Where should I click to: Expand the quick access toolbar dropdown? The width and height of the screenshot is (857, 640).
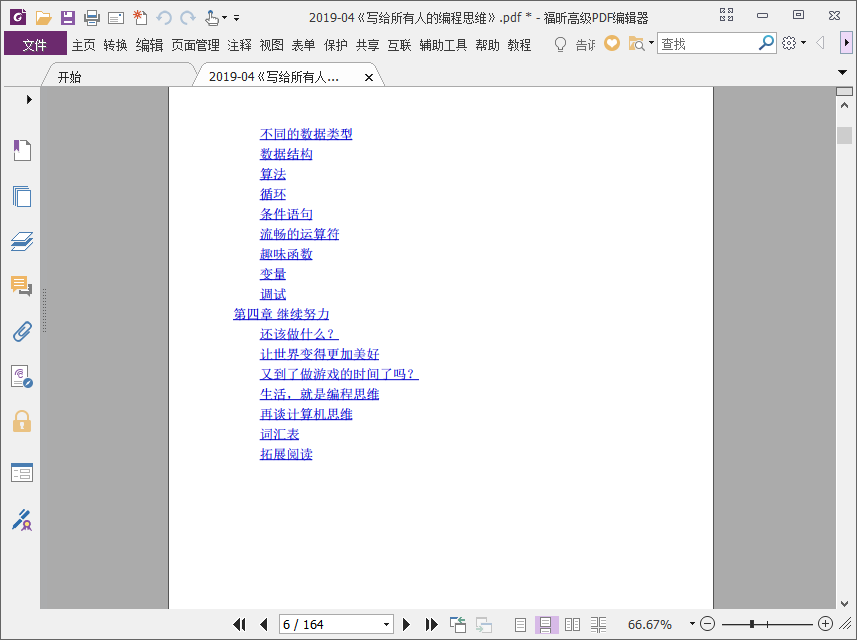coord(237,18)
